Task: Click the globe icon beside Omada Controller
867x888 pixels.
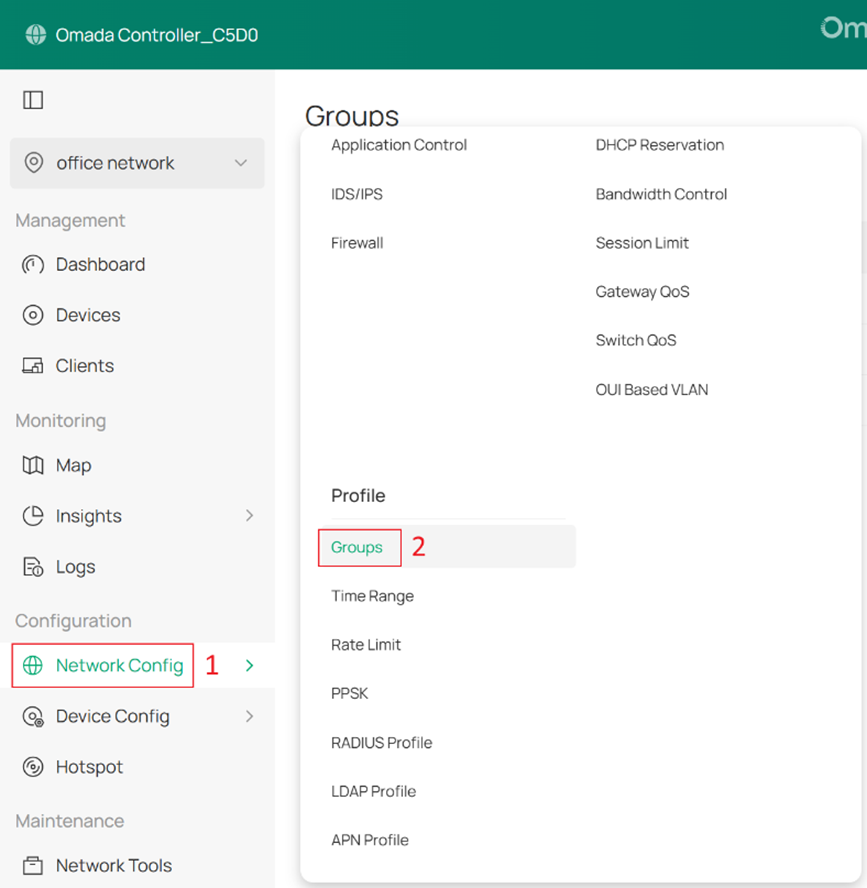Action: tap(36, 35)
